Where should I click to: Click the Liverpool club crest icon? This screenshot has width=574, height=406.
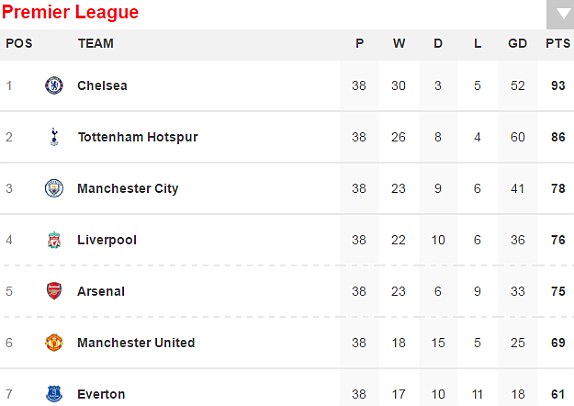click(x=54, y=240)
